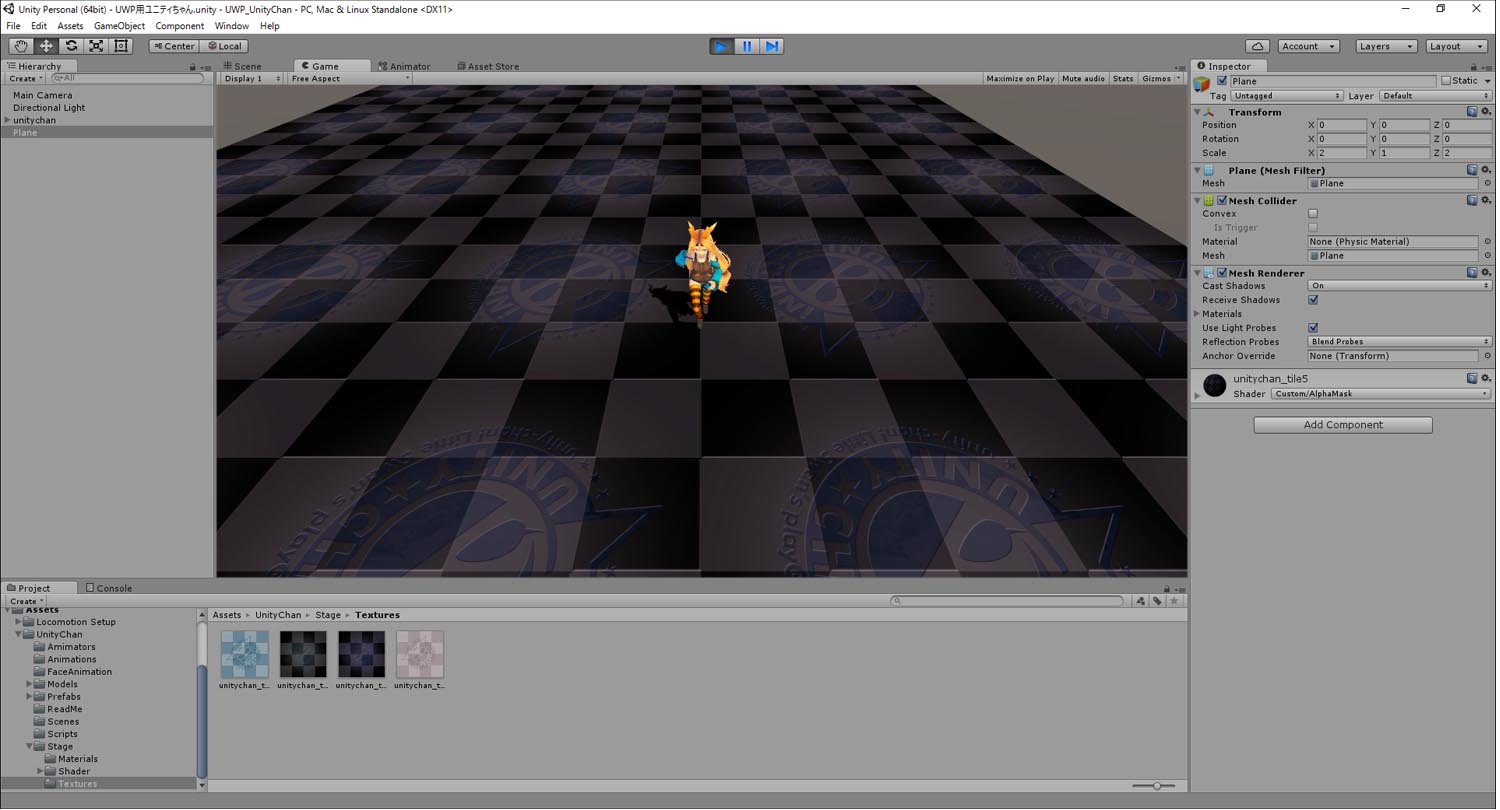Click Project favorites star icon

point(1174,601)
